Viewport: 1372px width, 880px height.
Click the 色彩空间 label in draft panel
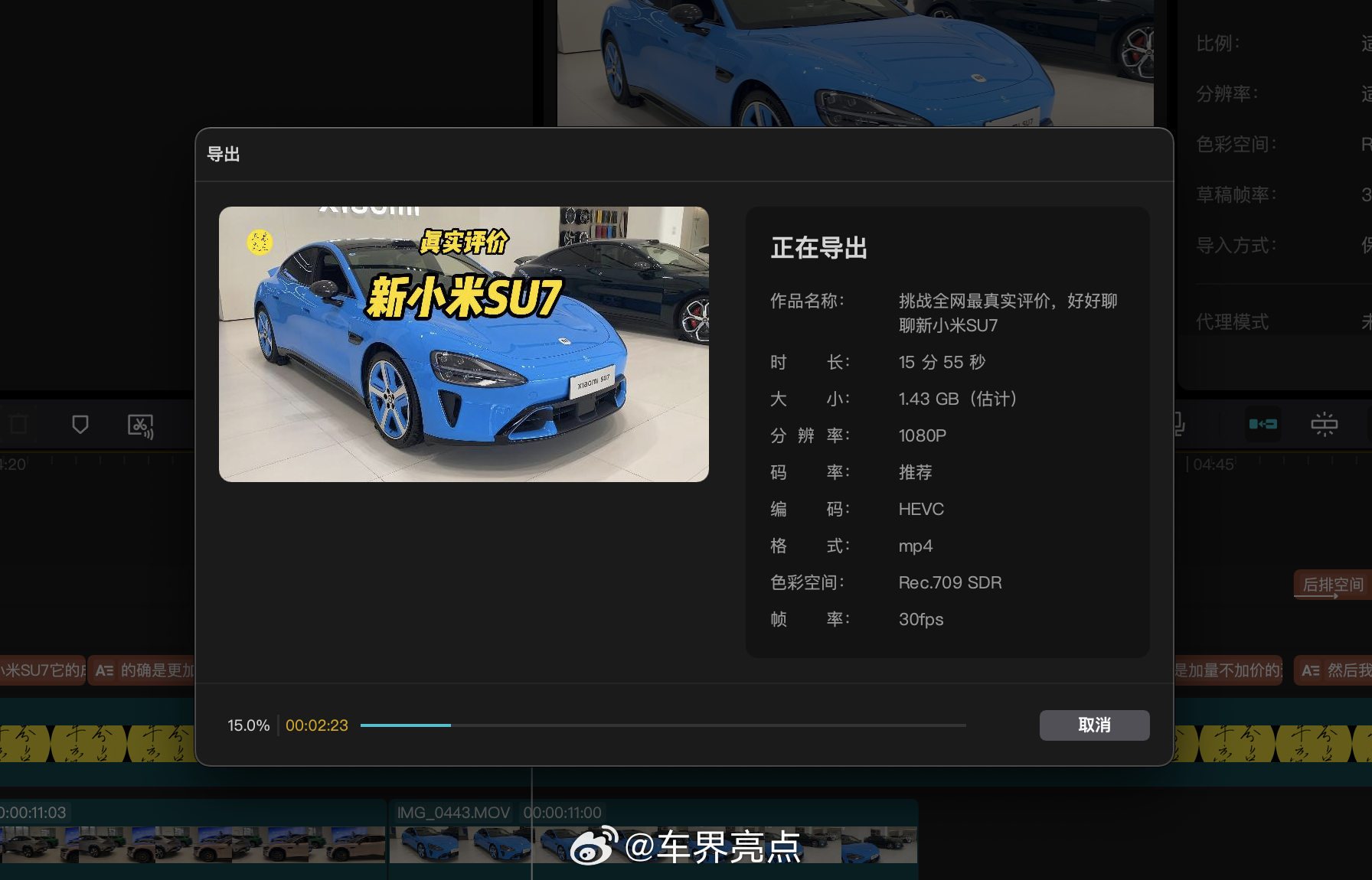(1236, 145)
